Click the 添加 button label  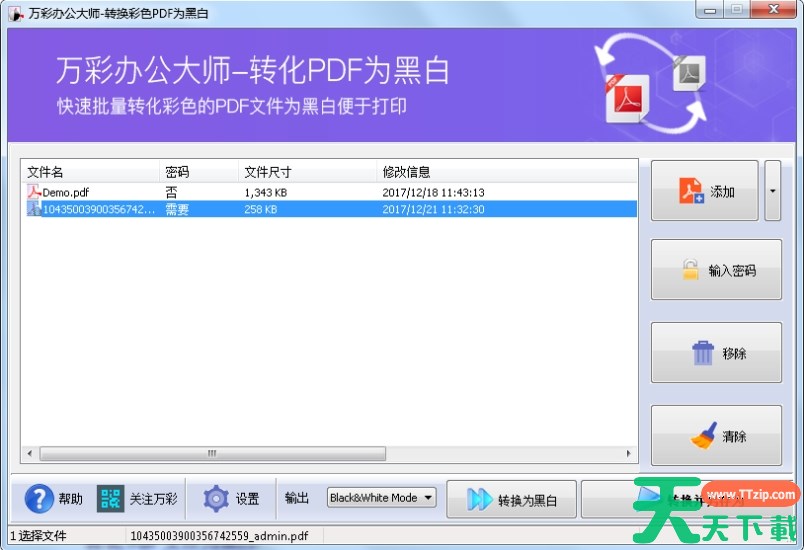click(722, 192)
